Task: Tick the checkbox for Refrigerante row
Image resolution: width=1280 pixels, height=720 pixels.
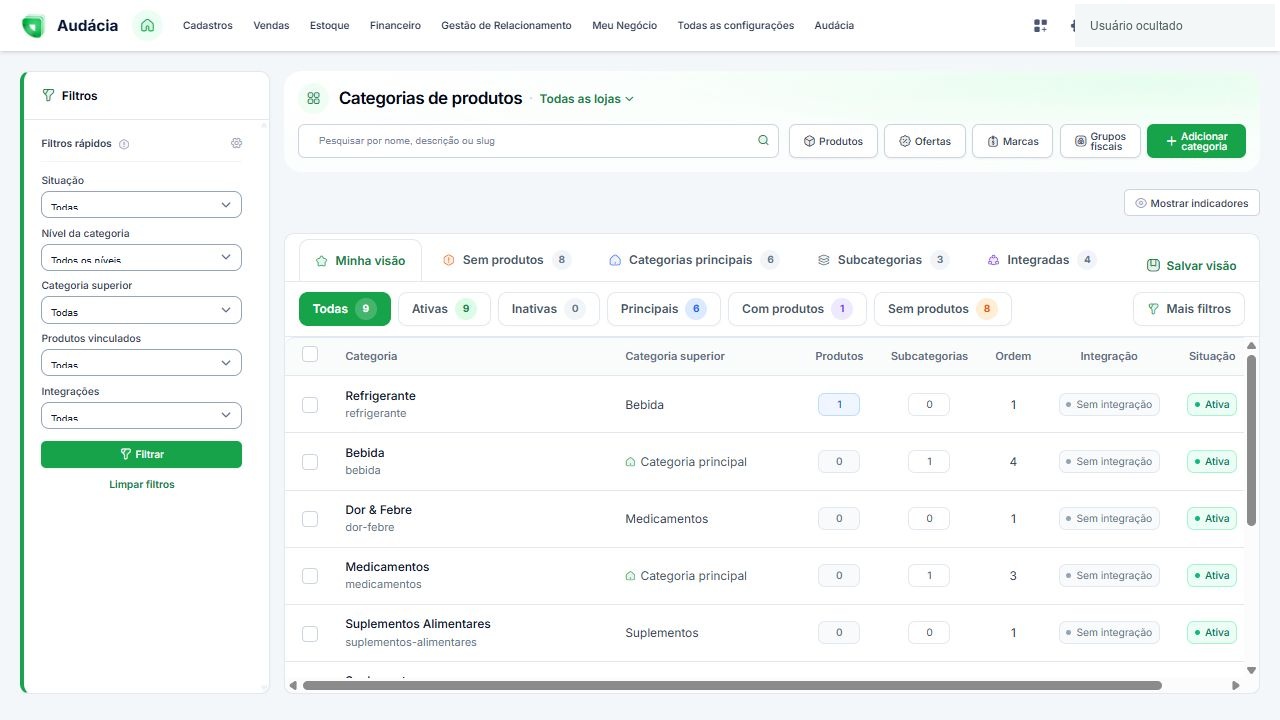Action: click(310, 405)
